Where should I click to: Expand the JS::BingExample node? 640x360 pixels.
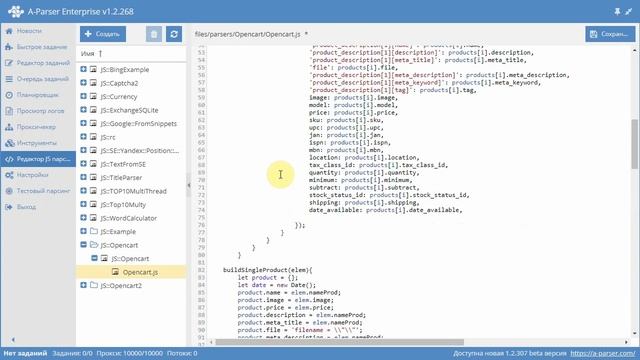pyautogui.click(x=83, y=69)
